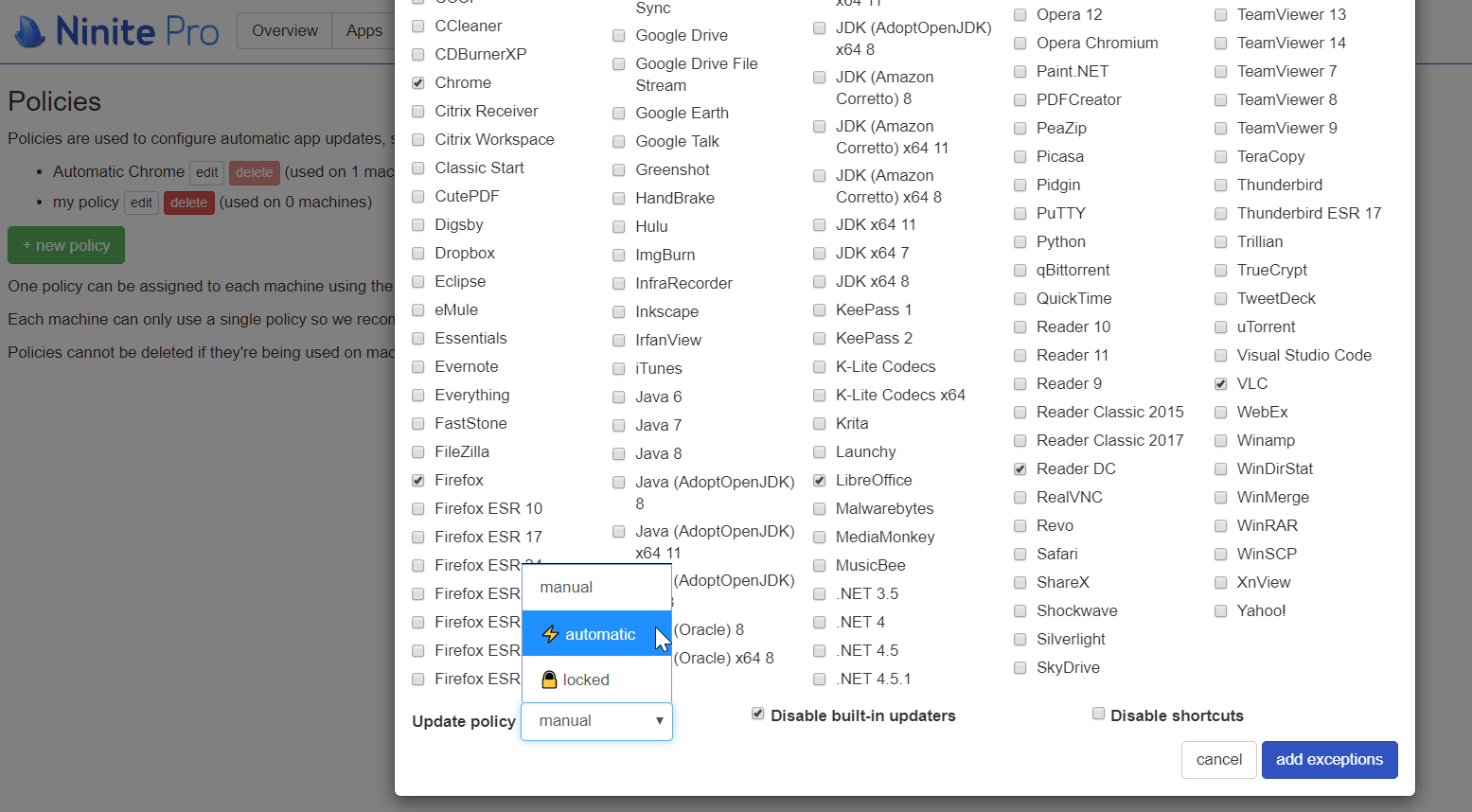Open the Update policy dropdown

(596, 721)
